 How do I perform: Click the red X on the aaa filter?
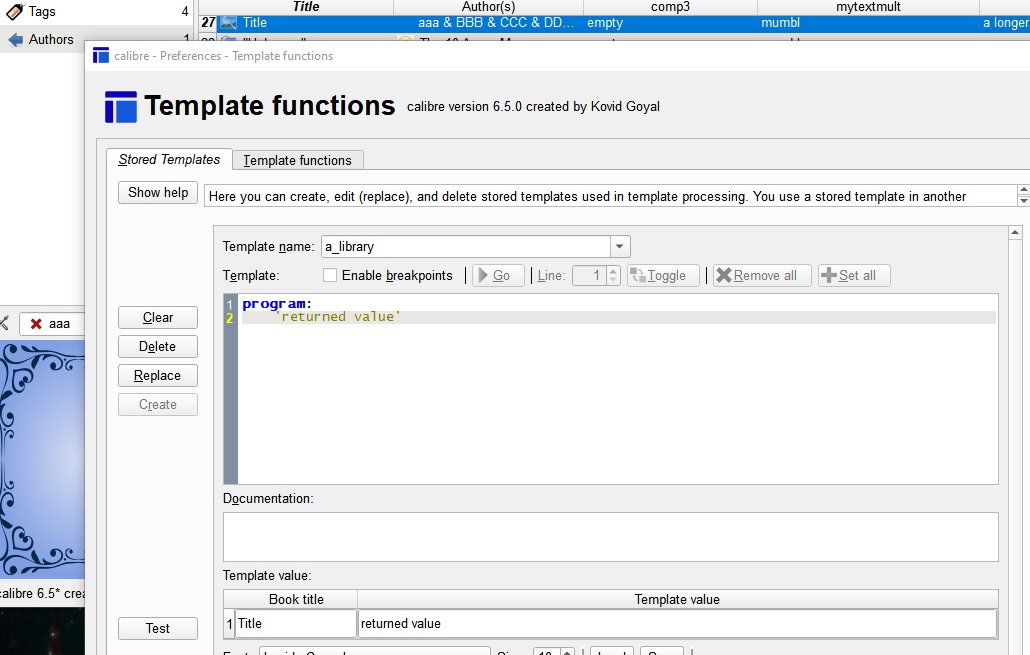tap(36, 324)
